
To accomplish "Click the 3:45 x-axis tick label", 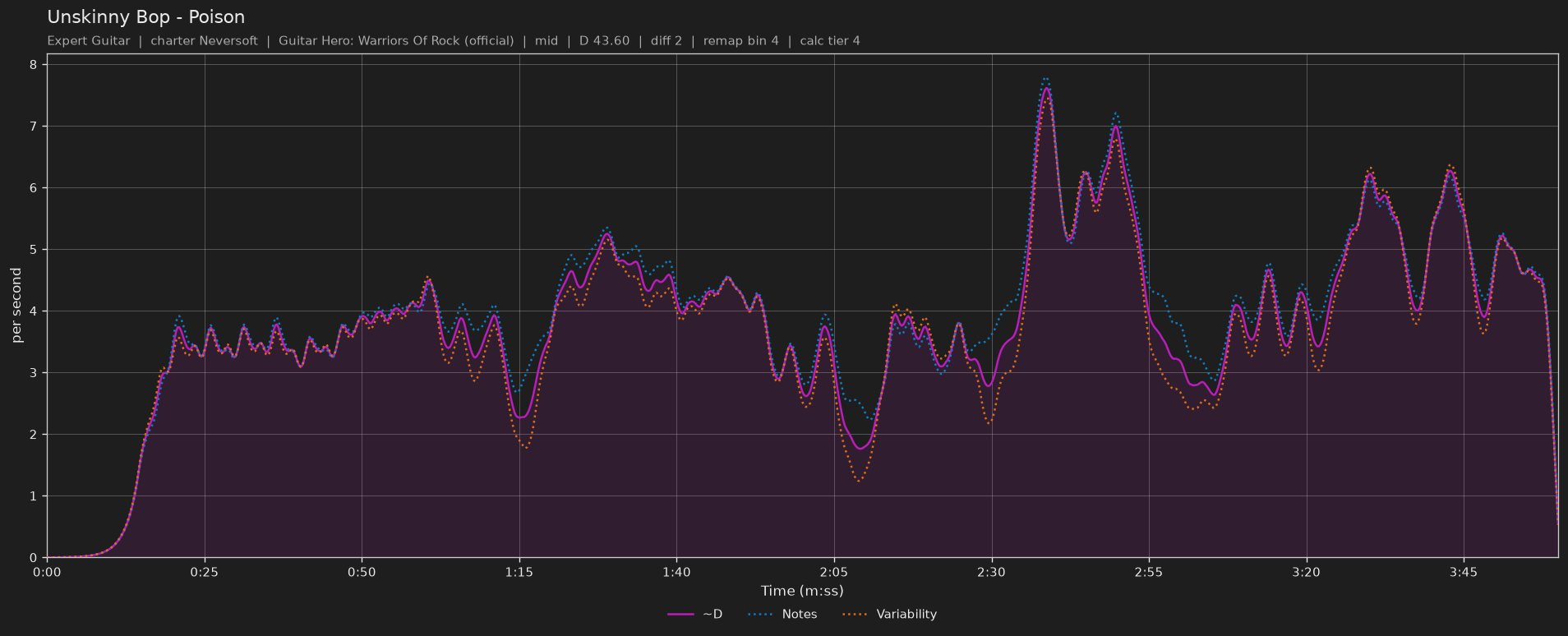I will (x=1464, y=572).
